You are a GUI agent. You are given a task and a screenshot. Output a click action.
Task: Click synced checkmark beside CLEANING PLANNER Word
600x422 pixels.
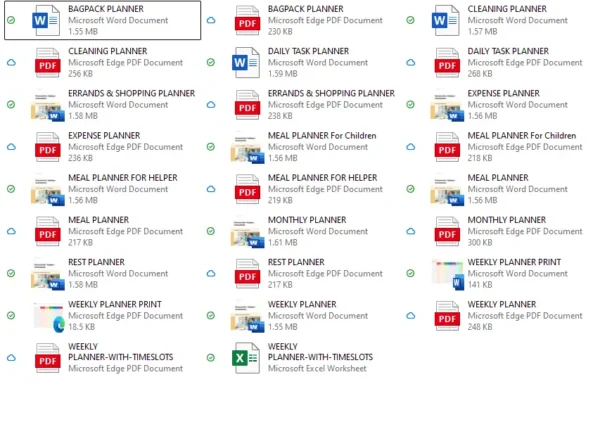[411, 20]
